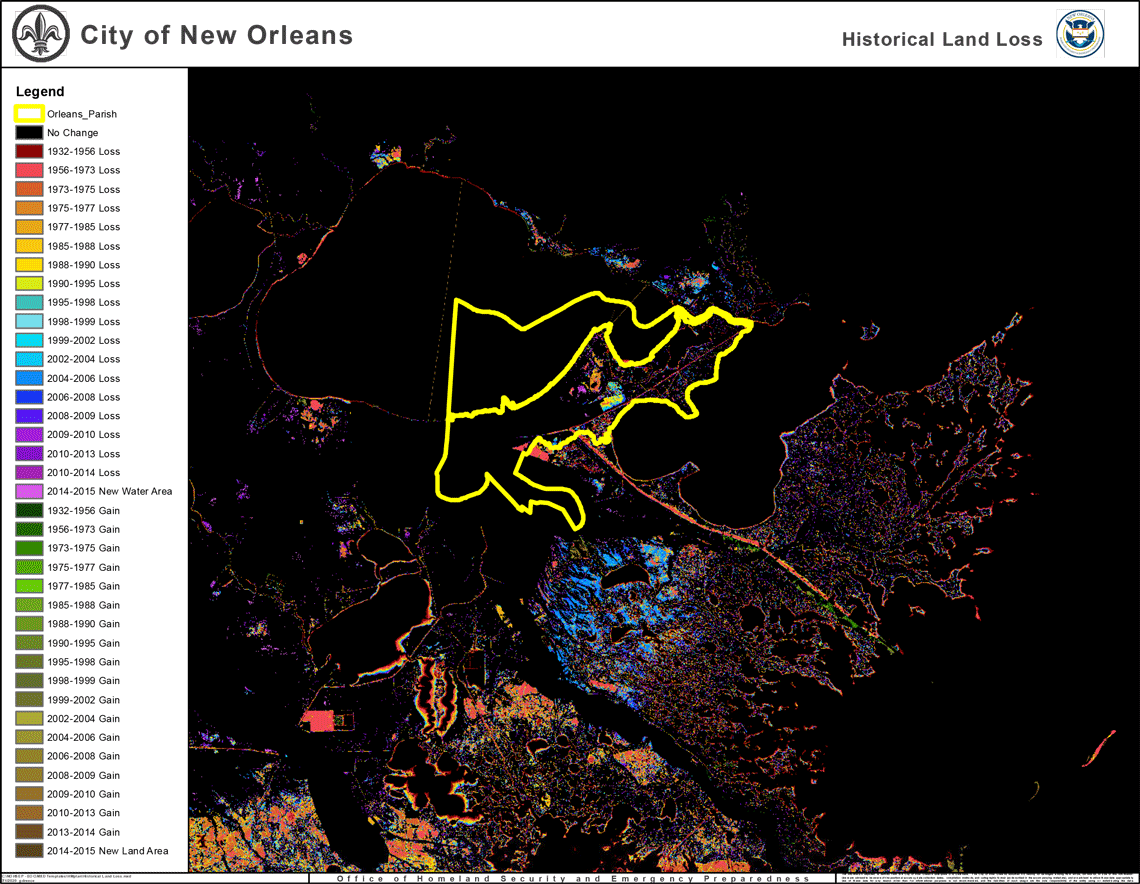
Task: Click the Historical Land Loss title
Action: click(942, 39)
